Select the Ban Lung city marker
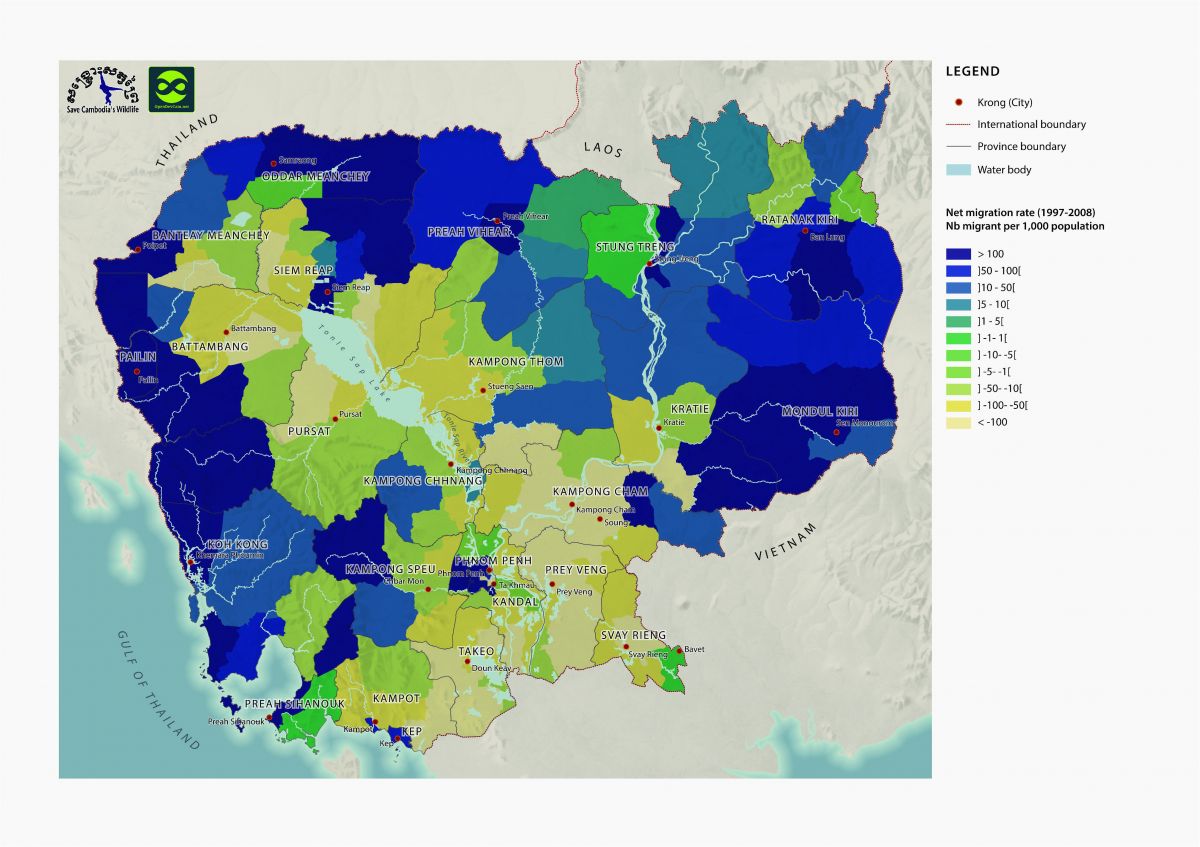Viewport: 1200px width, 847px height. pyautogui.click(x=805, y=231)
